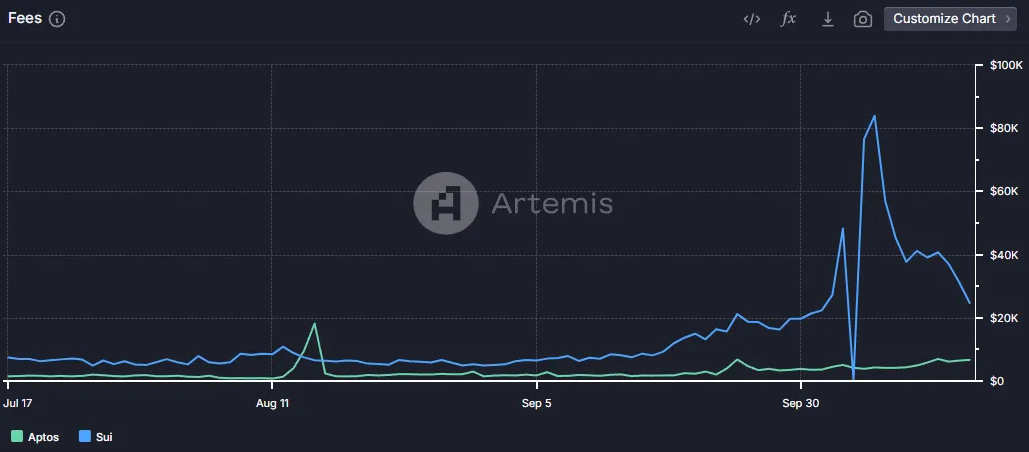Screen dimensions: 1029x452
Task: Click the blue Sui color swatch
Action: point(85,436)
